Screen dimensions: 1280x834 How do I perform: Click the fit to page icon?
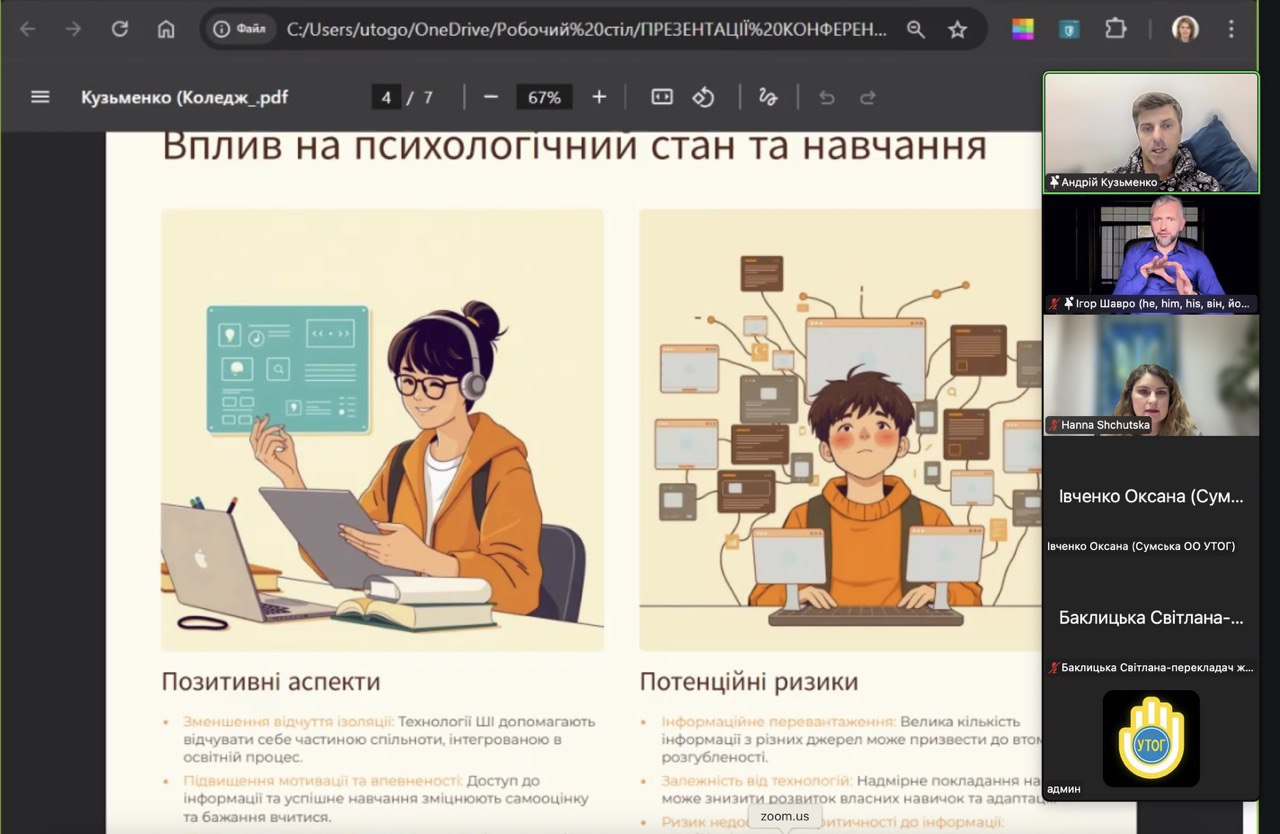pos(662,97)
